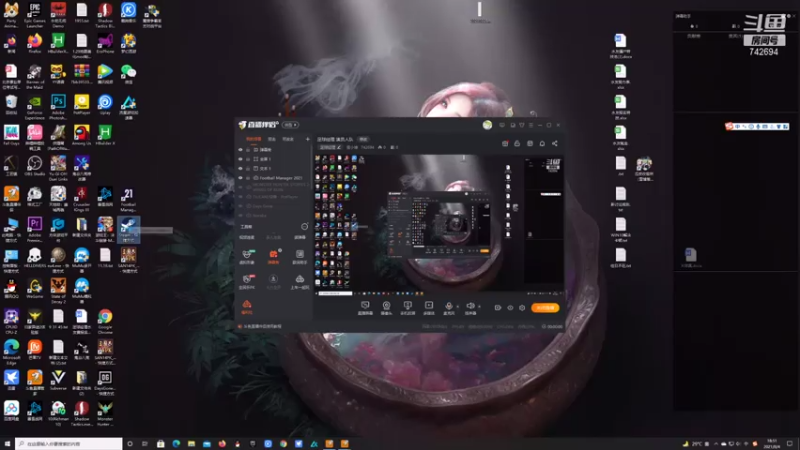
Task: Click the live preview canvas
Action: click(x=439, y=225)
